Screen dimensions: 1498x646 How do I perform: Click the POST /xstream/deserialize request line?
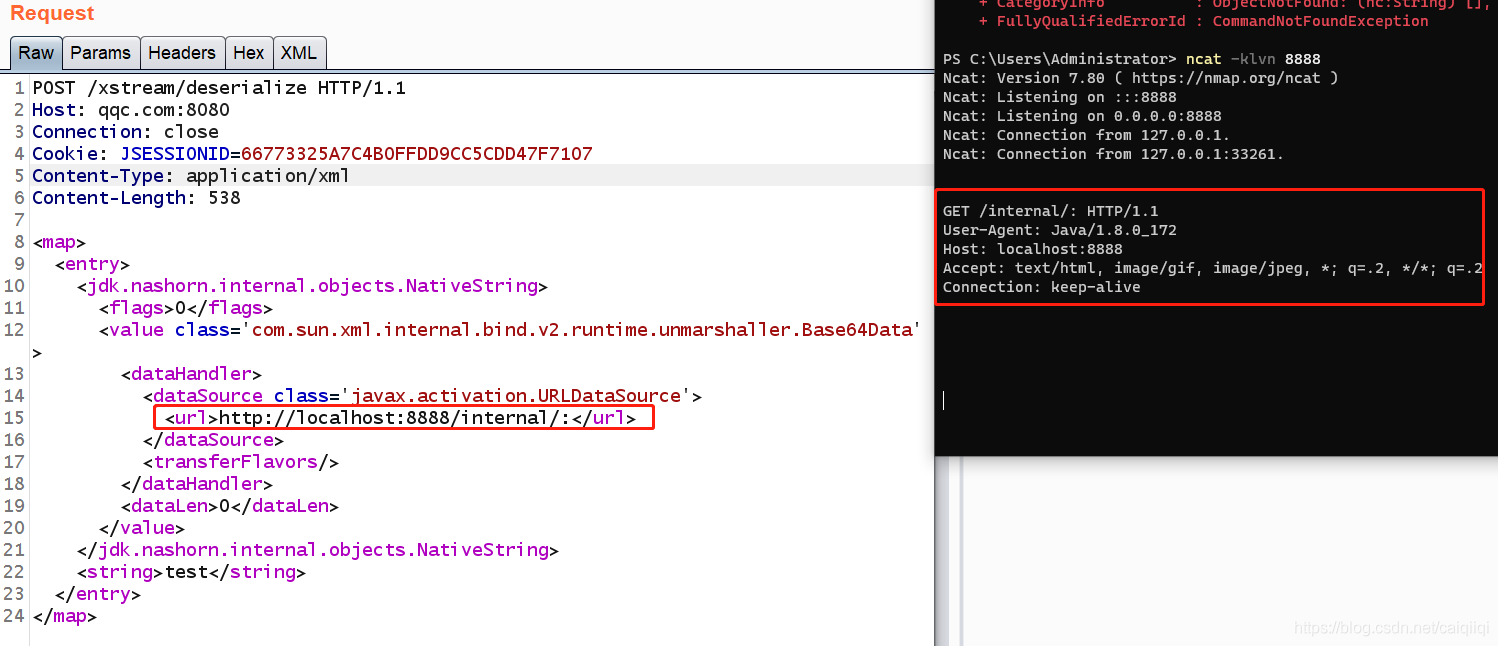(219, 88)
